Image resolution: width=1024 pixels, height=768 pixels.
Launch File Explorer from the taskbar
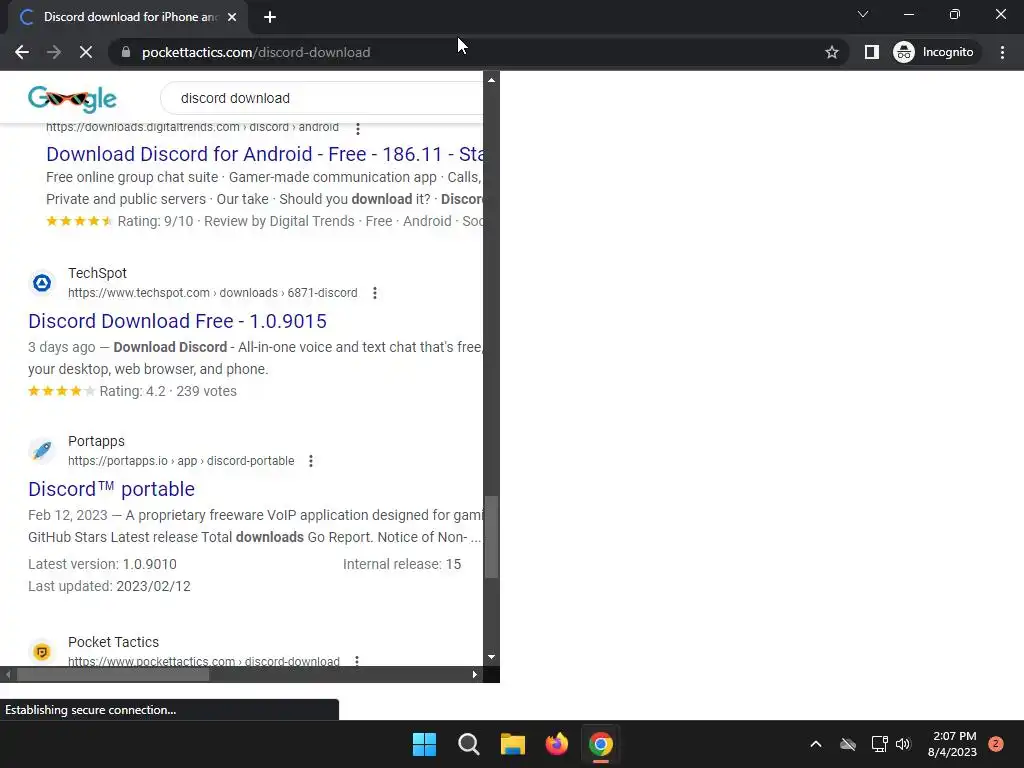pos(513,744)
